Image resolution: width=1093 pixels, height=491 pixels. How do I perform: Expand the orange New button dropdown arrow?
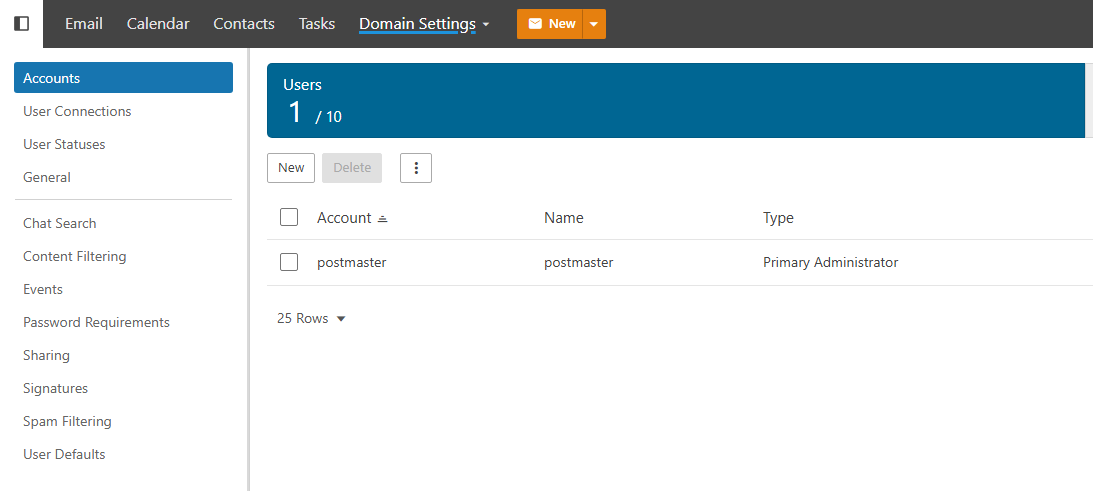point(594,24)
